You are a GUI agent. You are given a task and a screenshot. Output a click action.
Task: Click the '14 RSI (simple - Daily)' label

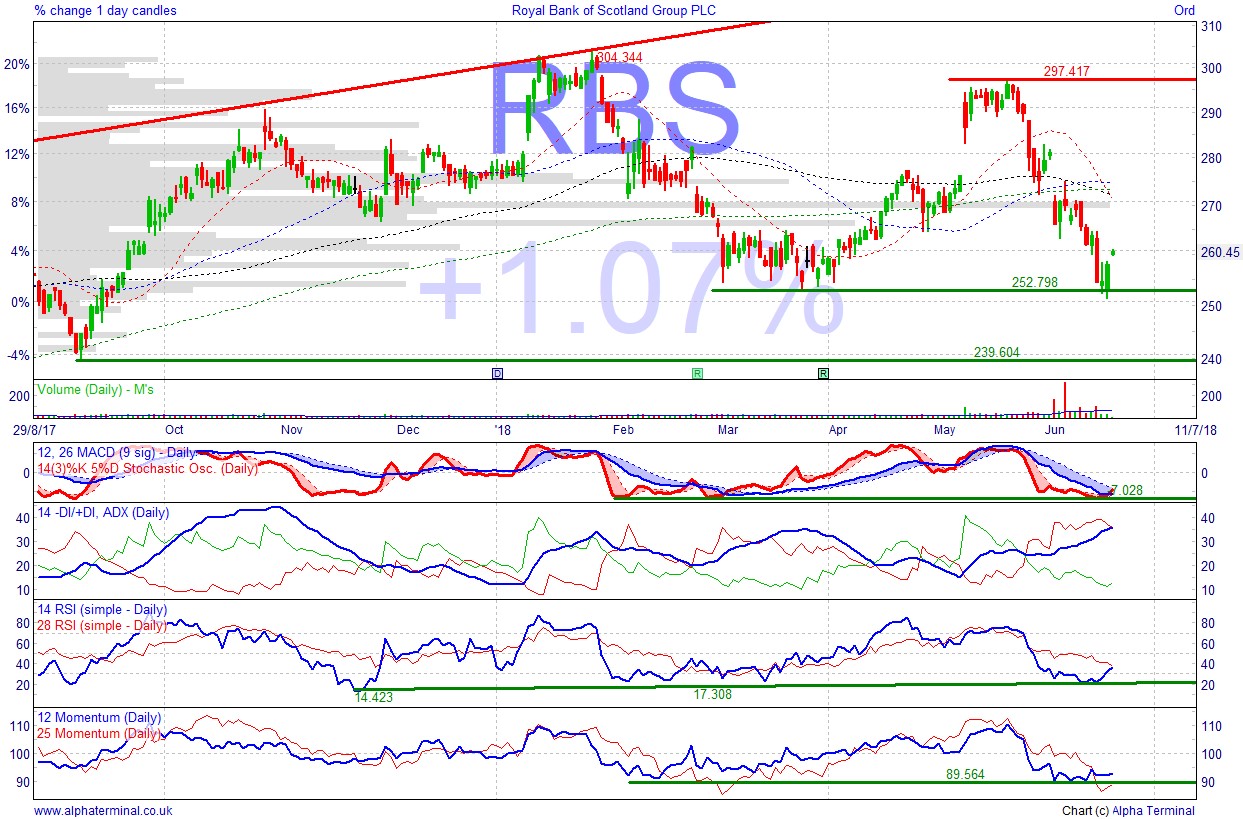click(101, 609)
